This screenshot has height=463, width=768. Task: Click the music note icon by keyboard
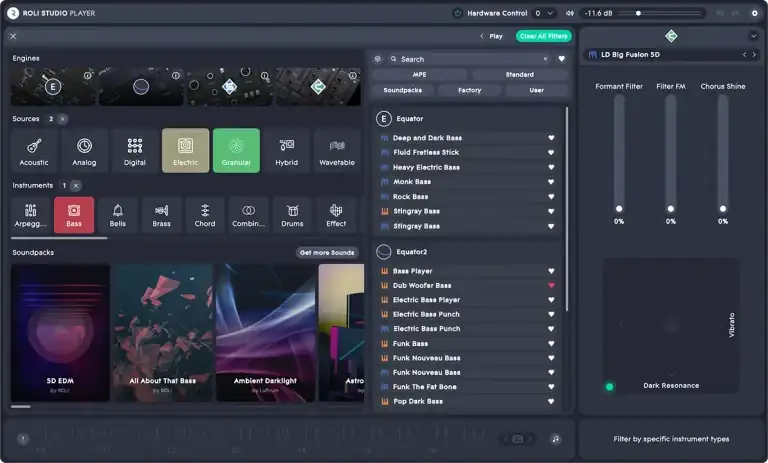[x=555, y=439]
